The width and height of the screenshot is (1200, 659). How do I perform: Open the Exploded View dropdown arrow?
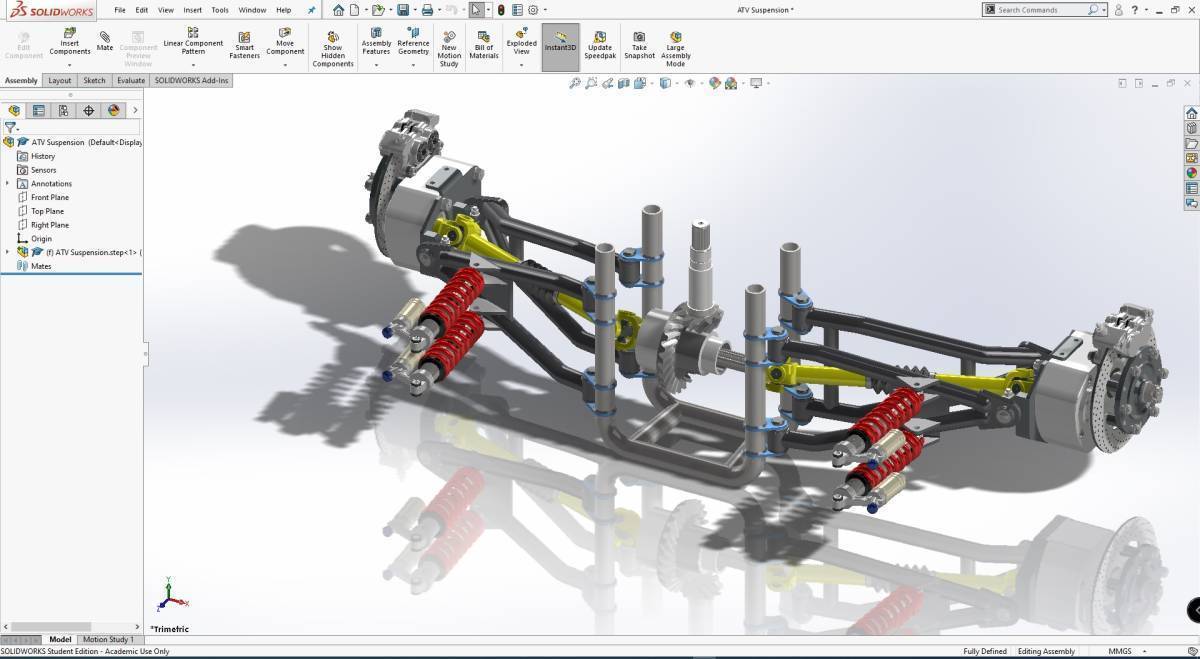click(521, 63)
